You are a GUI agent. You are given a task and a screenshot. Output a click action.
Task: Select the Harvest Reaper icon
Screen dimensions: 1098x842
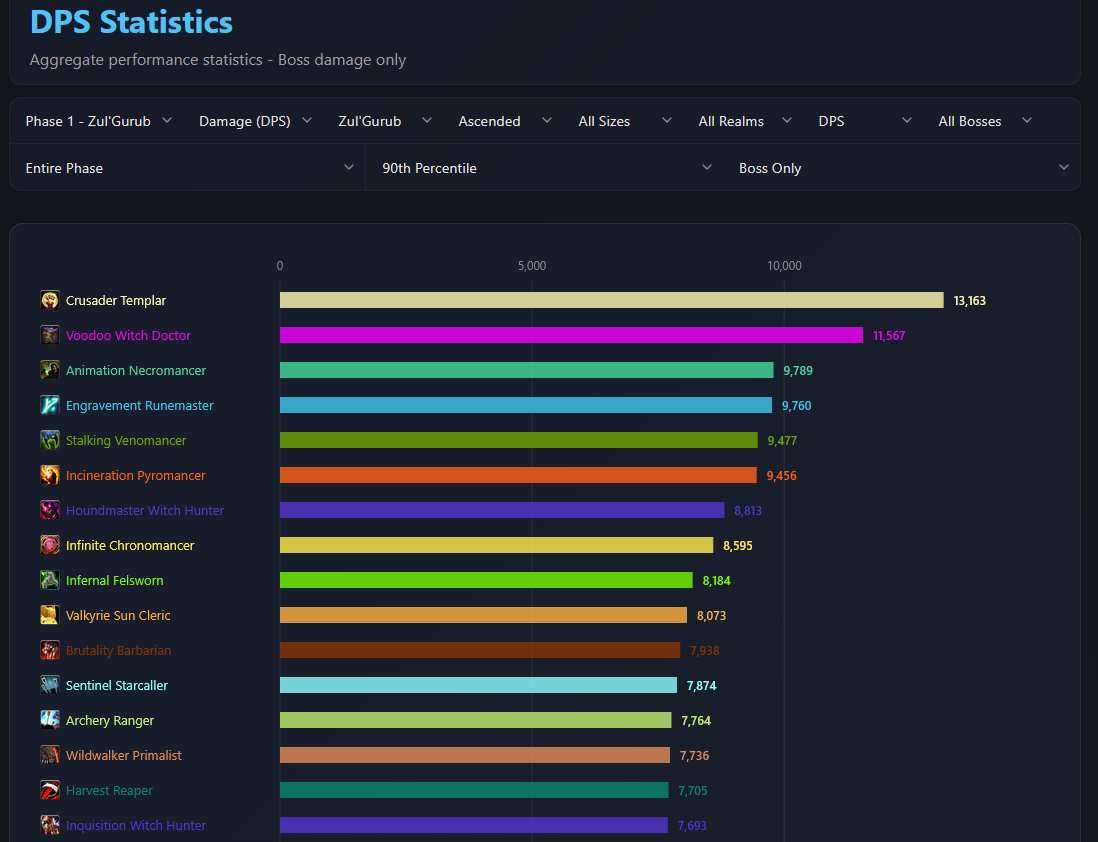click(50, 791)
